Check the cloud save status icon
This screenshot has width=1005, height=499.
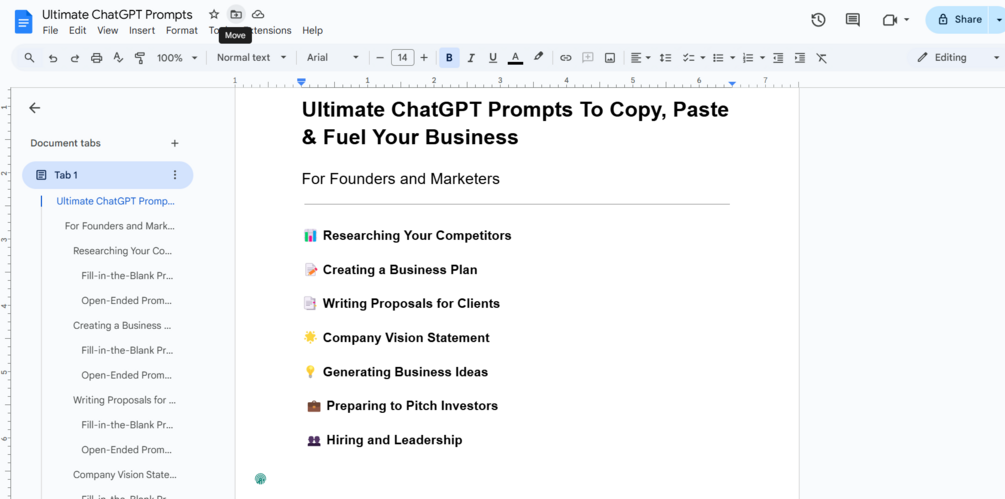click(258, 14)
